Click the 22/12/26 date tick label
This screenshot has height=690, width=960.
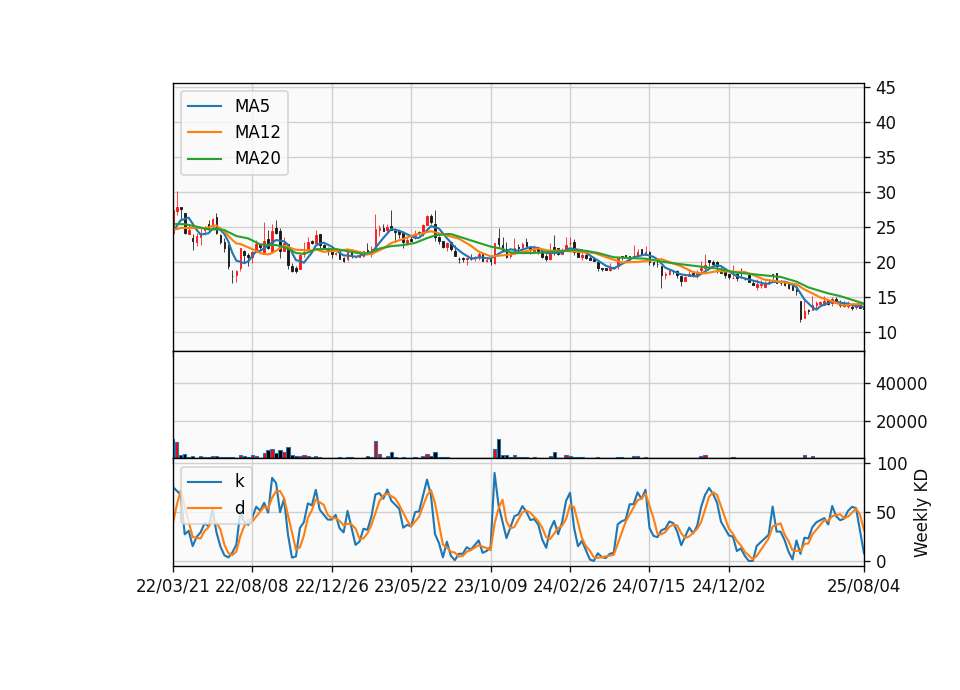tap(332, 587)
